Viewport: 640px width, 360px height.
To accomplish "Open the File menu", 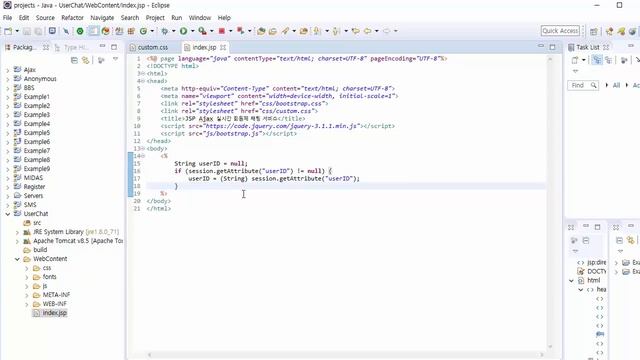I will 7,18.
